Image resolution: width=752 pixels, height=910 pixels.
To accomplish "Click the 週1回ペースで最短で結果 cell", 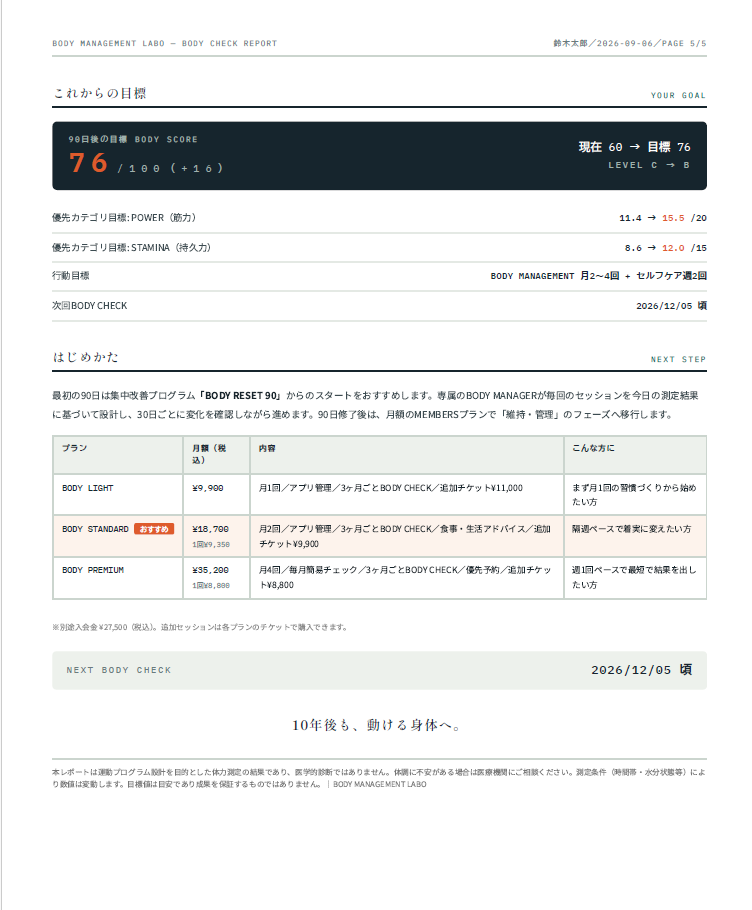I will tap(634, 577).
